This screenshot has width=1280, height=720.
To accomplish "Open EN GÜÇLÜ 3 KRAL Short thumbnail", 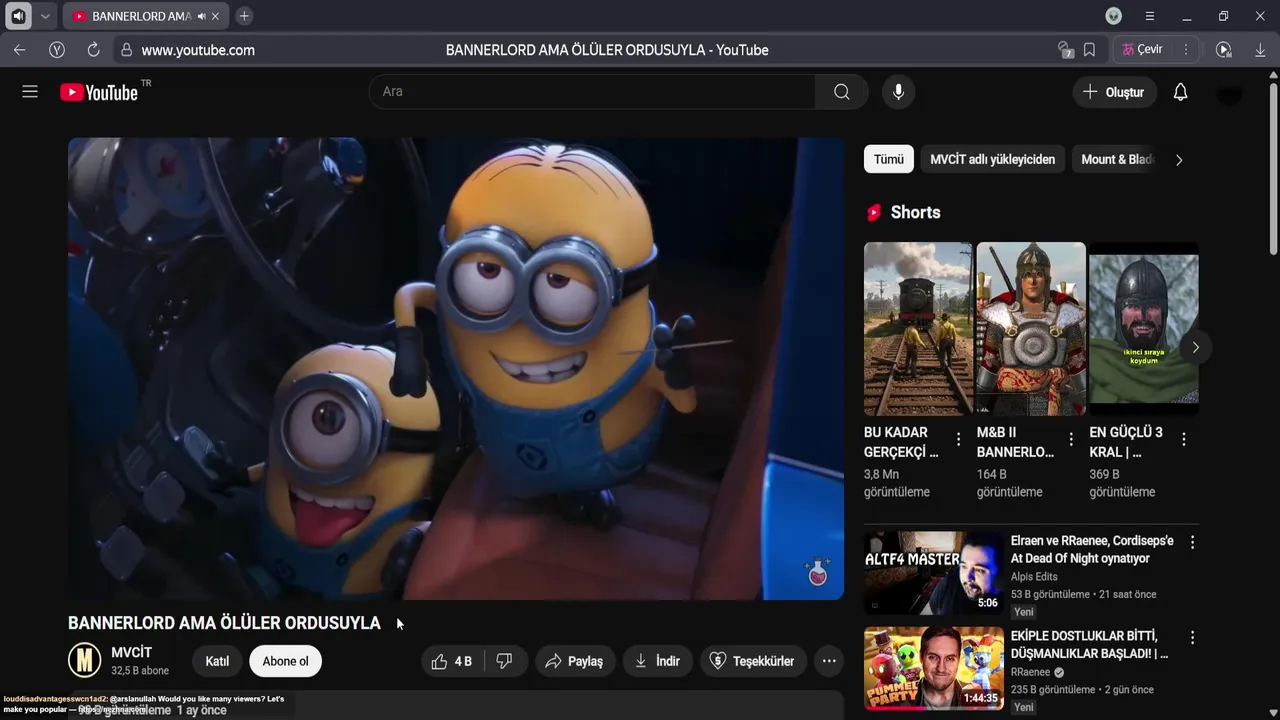I will pos(1143,329).
